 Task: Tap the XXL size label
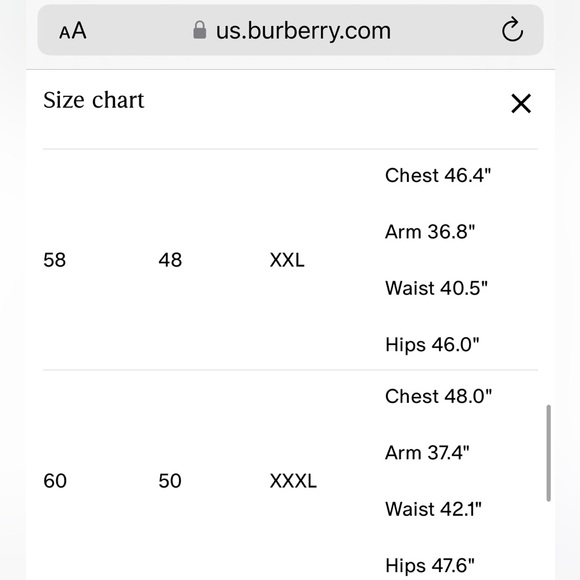(x=287, y=260)
